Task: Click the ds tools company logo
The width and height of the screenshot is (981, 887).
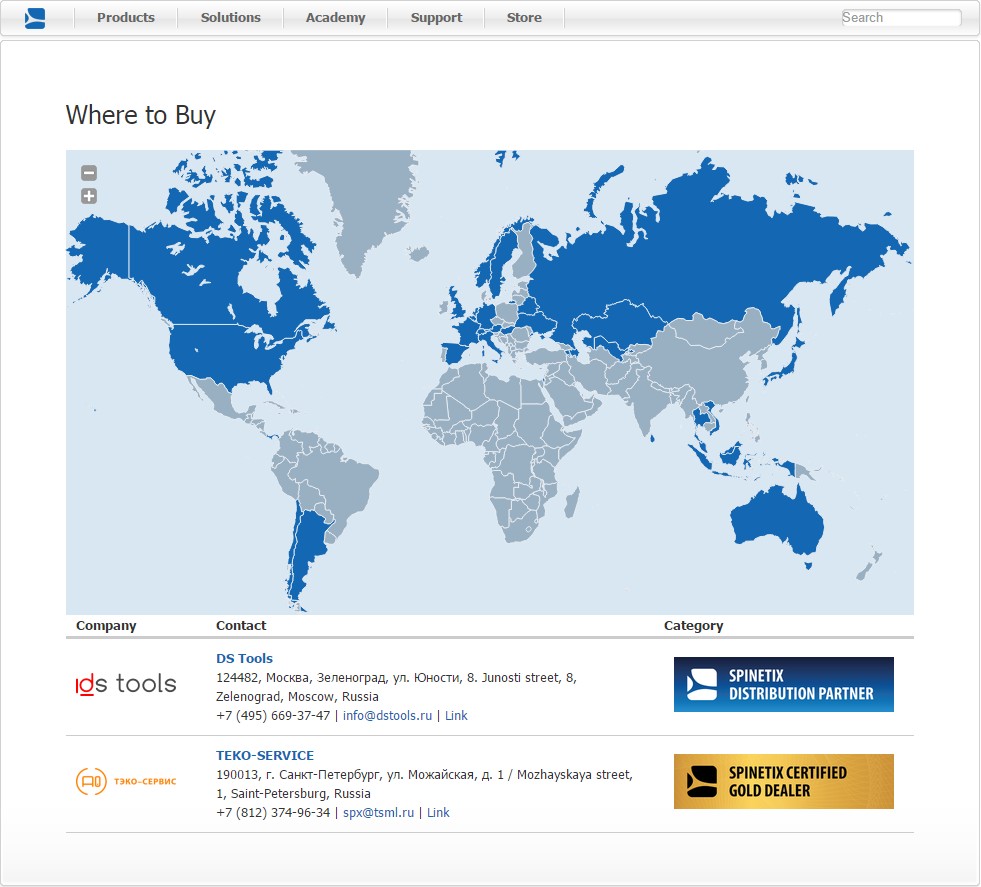Action: (126, 684)
